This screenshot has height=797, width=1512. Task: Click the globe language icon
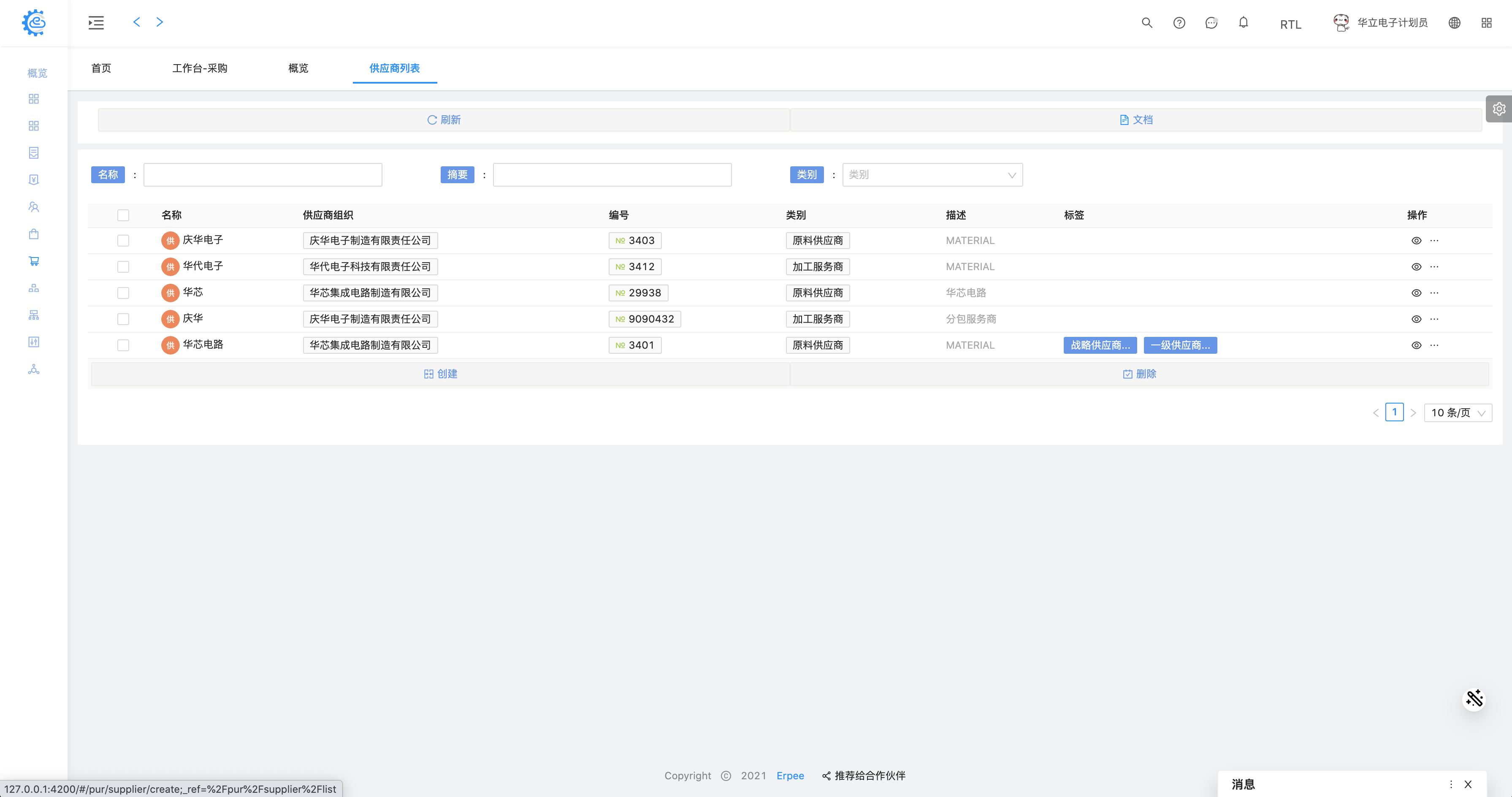click(x=1454, y=23)
